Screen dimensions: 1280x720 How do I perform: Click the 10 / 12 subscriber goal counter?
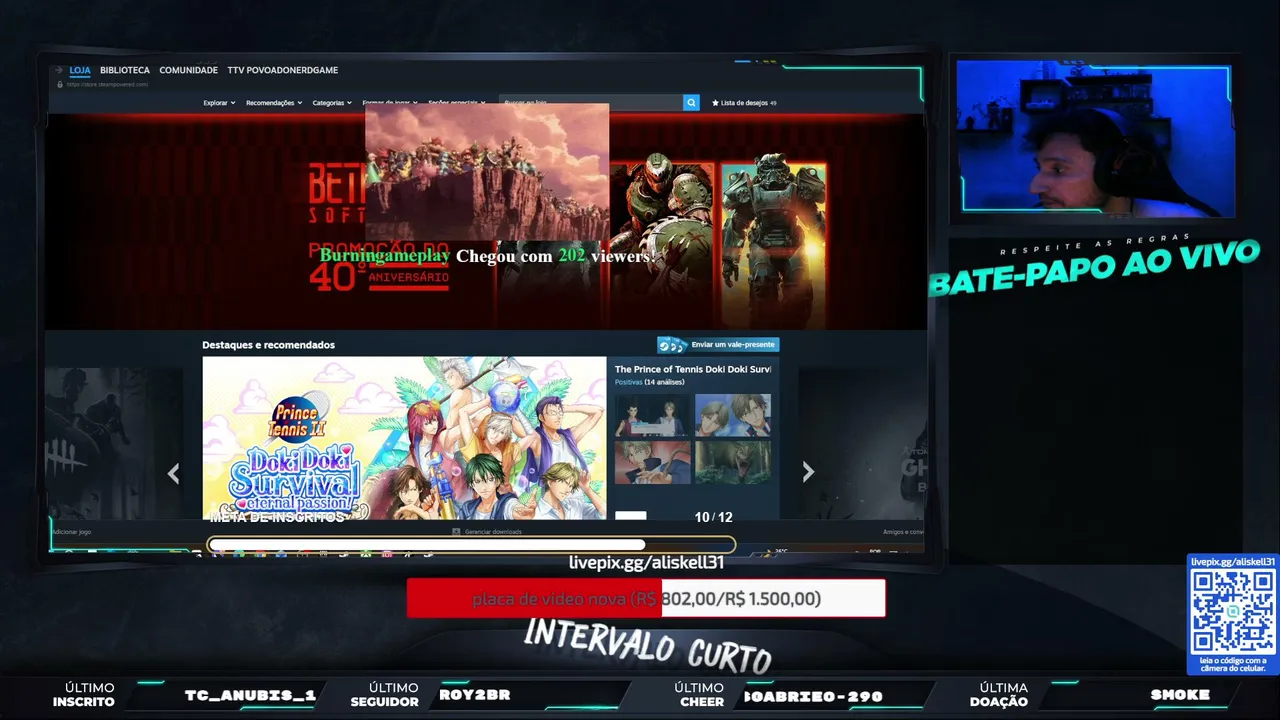713,517
